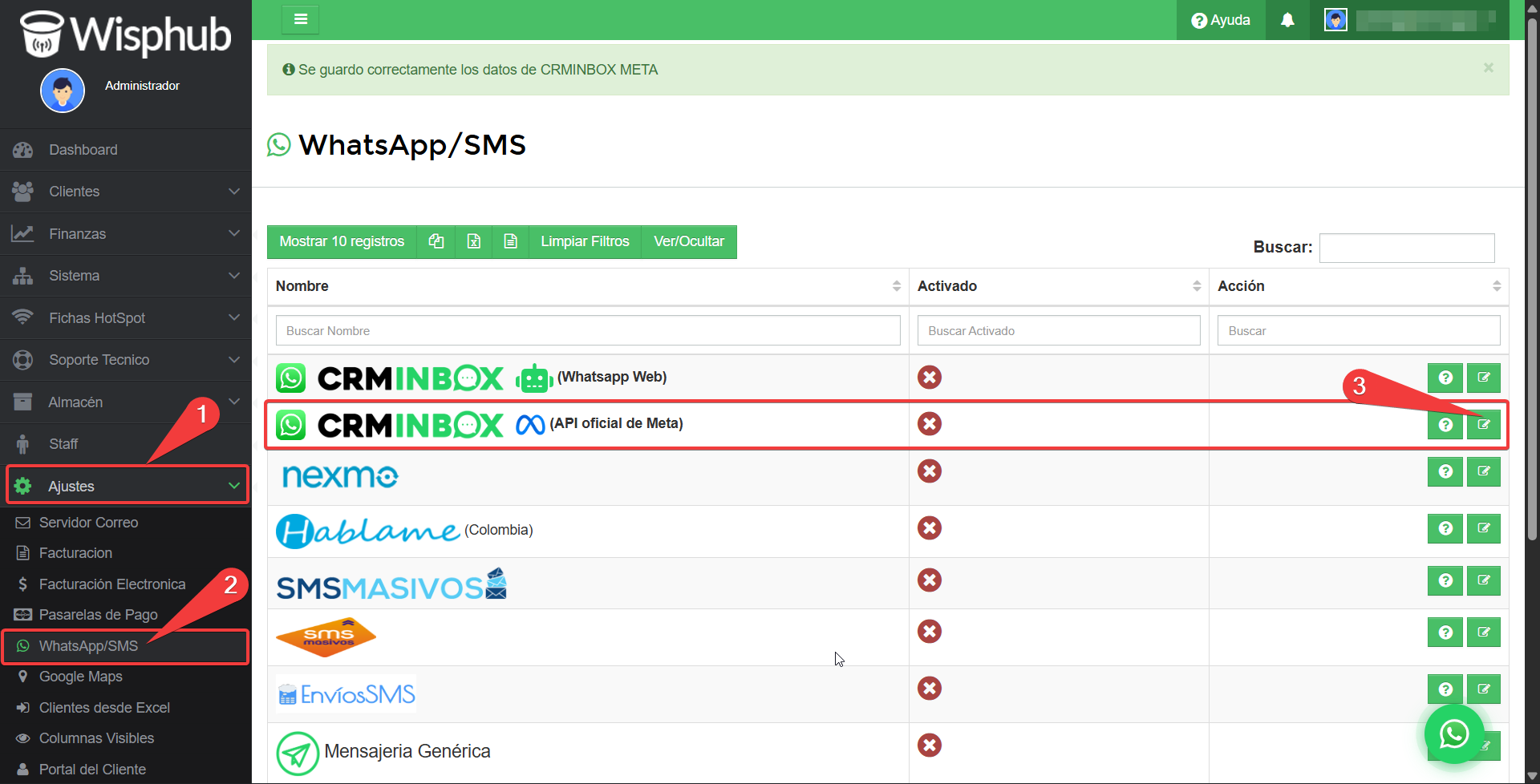
Task: Sort table by Acción column
Action: [1359, 286]
